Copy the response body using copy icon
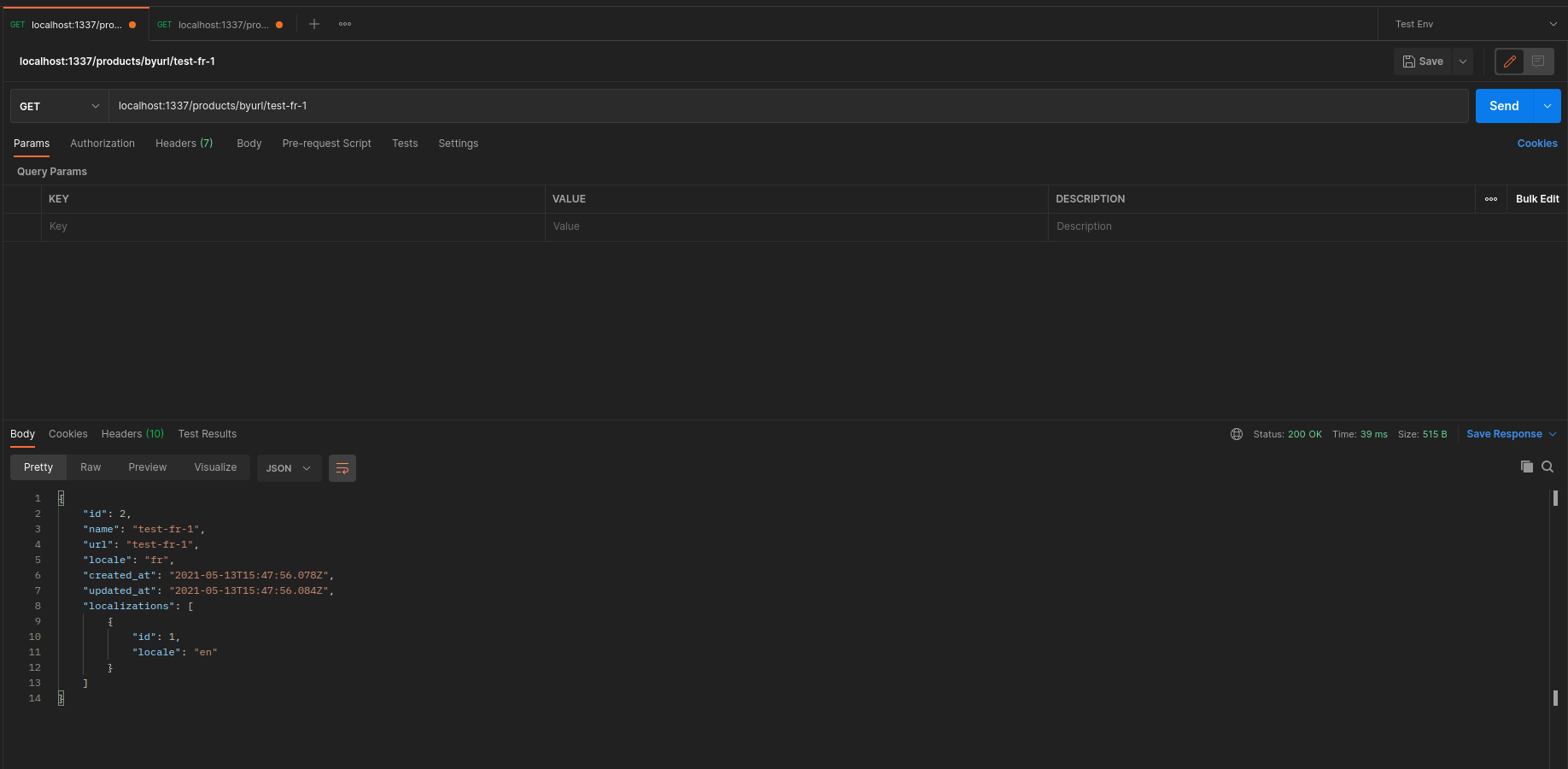Image resolution: width=1568 pixels, height=769 pixels. tap(1527, 467)
